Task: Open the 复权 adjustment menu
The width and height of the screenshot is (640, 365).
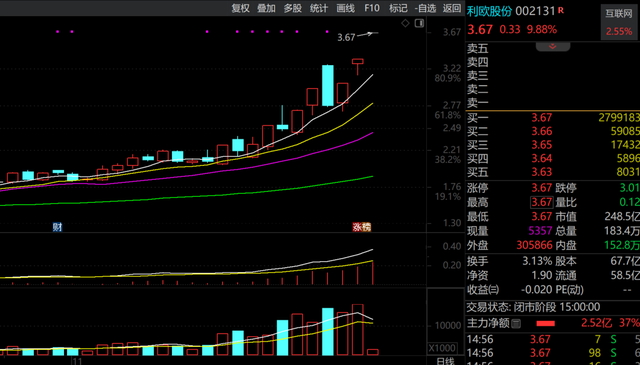Action: pyautogui.click(x=240, y=8)
